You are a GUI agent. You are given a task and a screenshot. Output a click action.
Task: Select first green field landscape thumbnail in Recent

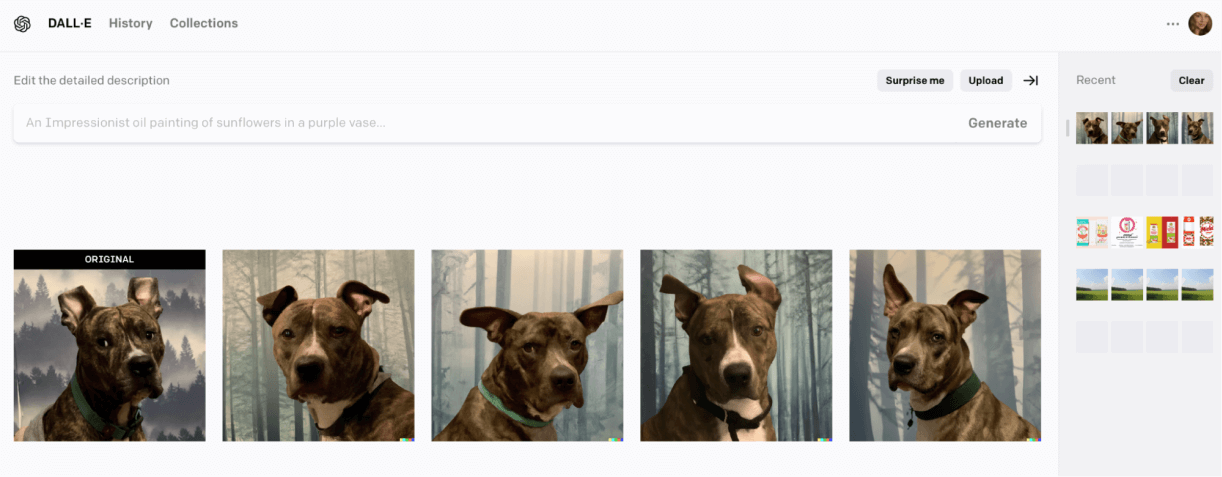pos(1092,284)
